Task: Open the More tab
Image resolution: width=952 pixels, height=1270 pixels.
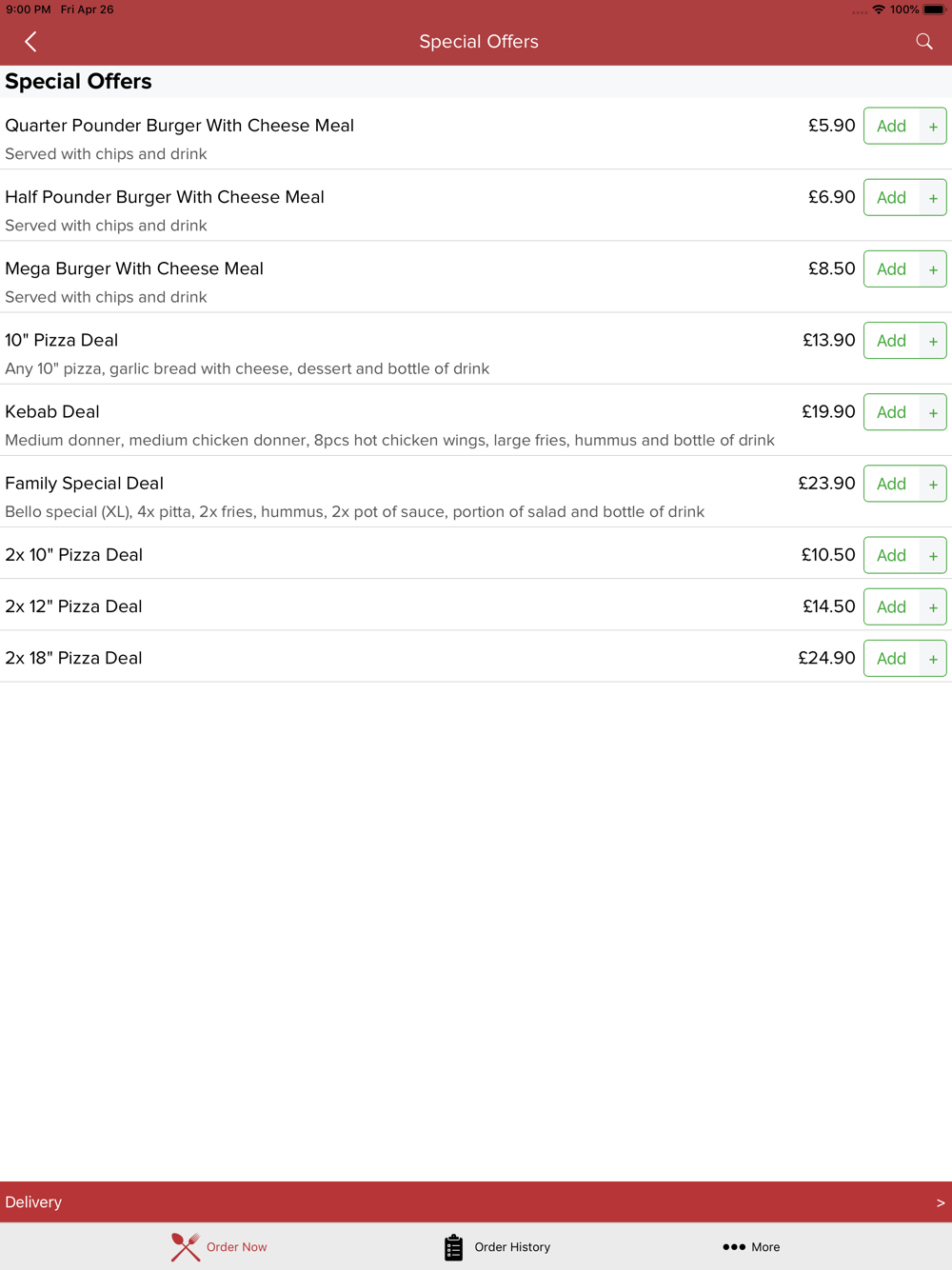Action: pyautogui.click(x=751, y=1247)
